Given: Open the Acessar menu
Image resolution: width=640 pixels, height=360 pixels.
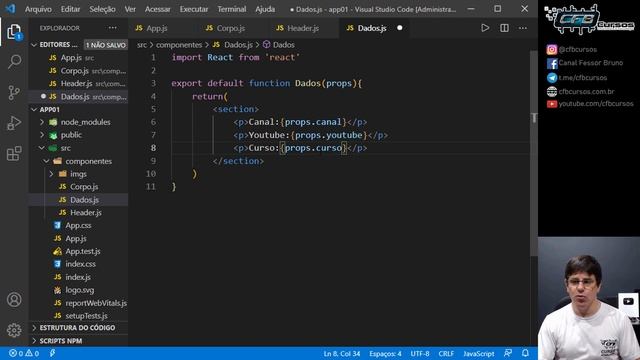Looking at the screenshot, I should (158, 9).
